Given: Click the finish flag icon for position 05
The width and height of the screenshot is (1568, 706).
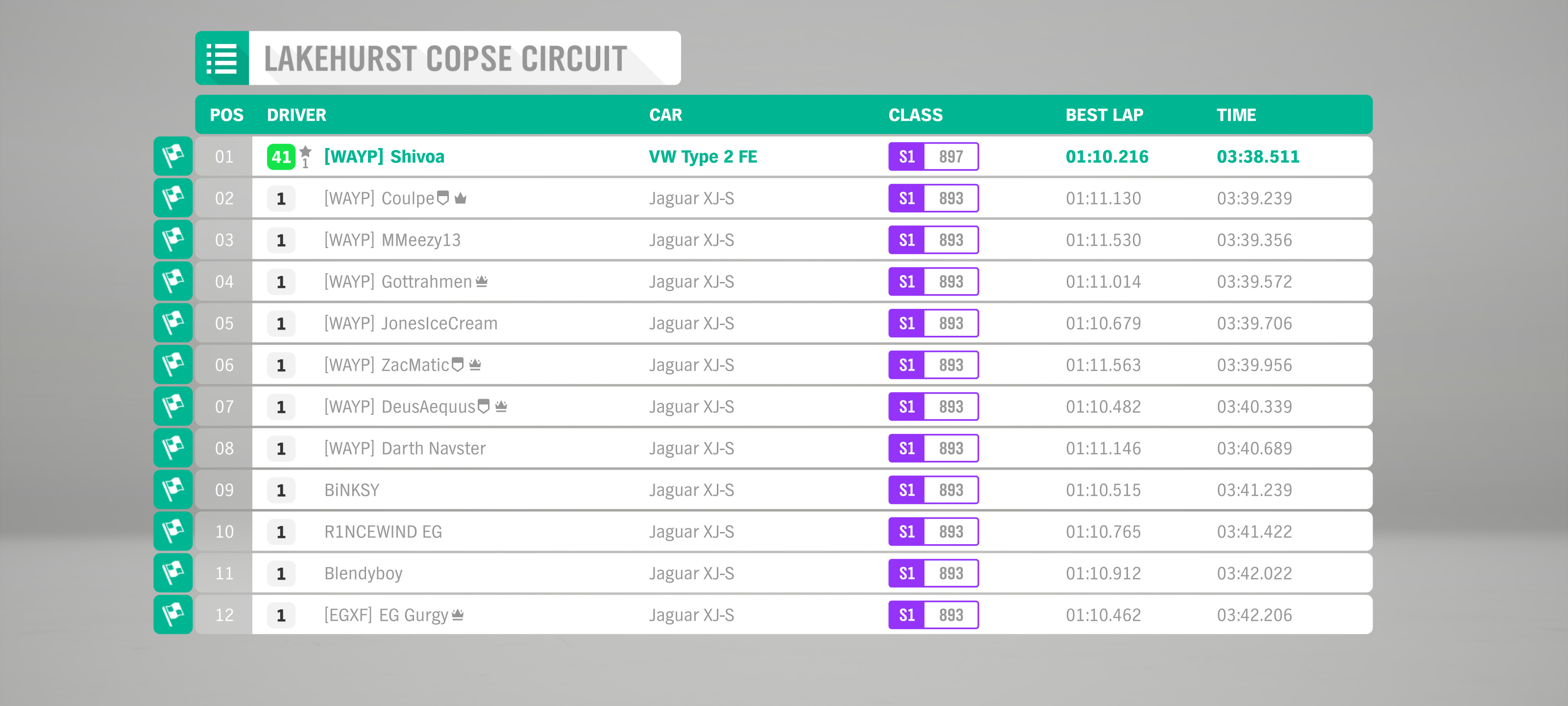Looking at the screenshot, I should point(173,323).
